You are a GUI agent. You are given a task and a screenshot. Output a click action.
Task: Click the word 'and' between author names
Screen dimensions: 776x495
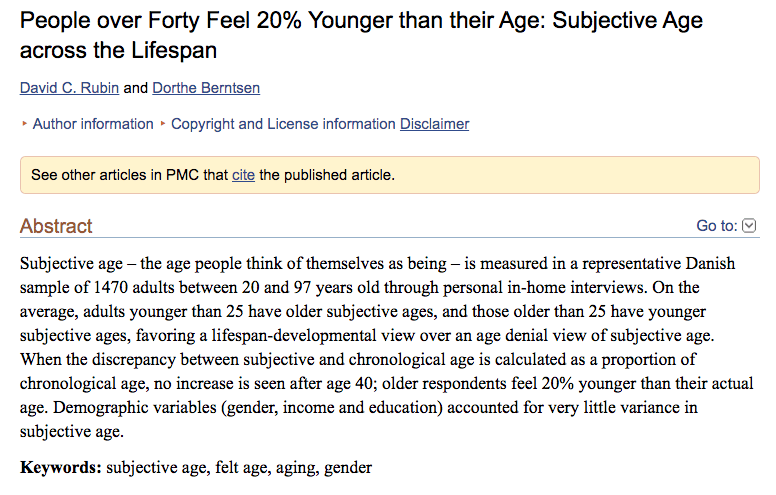[x=136, y=88]
